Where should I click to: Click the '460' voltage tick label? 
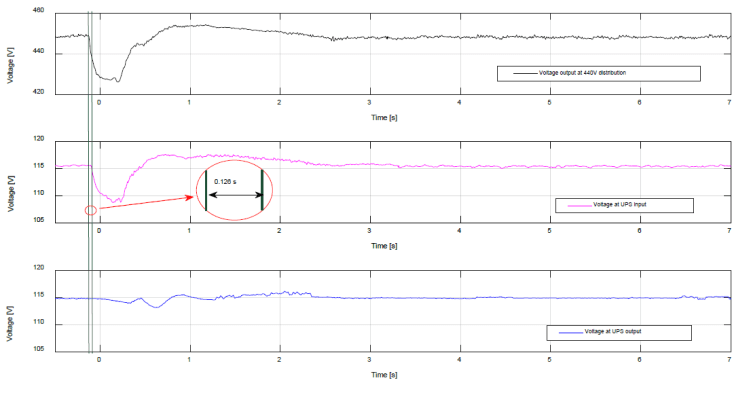[x=39, y=10]
